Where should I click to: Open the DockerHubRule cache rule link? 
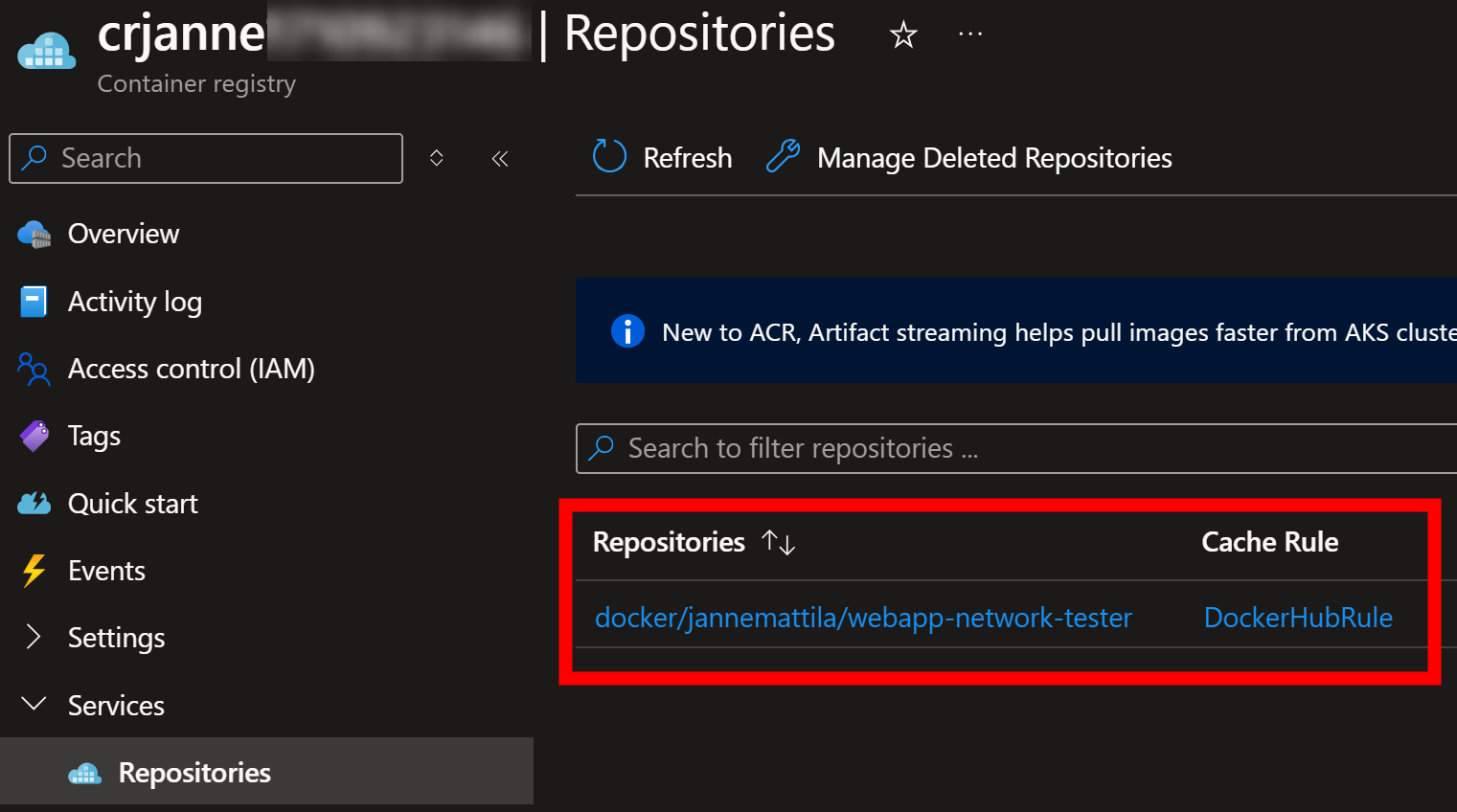click(1298, 618)
